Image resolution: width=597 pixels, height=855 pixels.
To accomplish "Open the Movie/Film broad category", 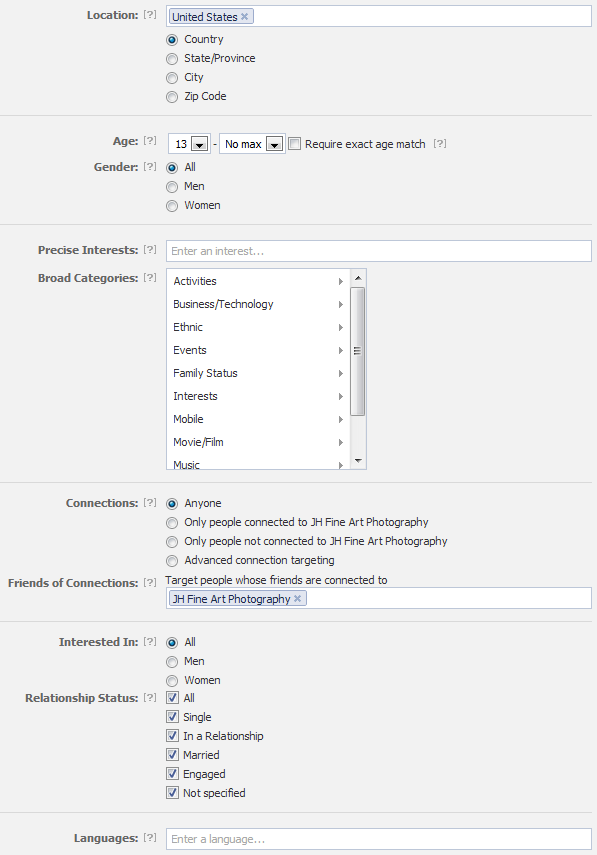I will pyautogui.click(x=258, y=442).
